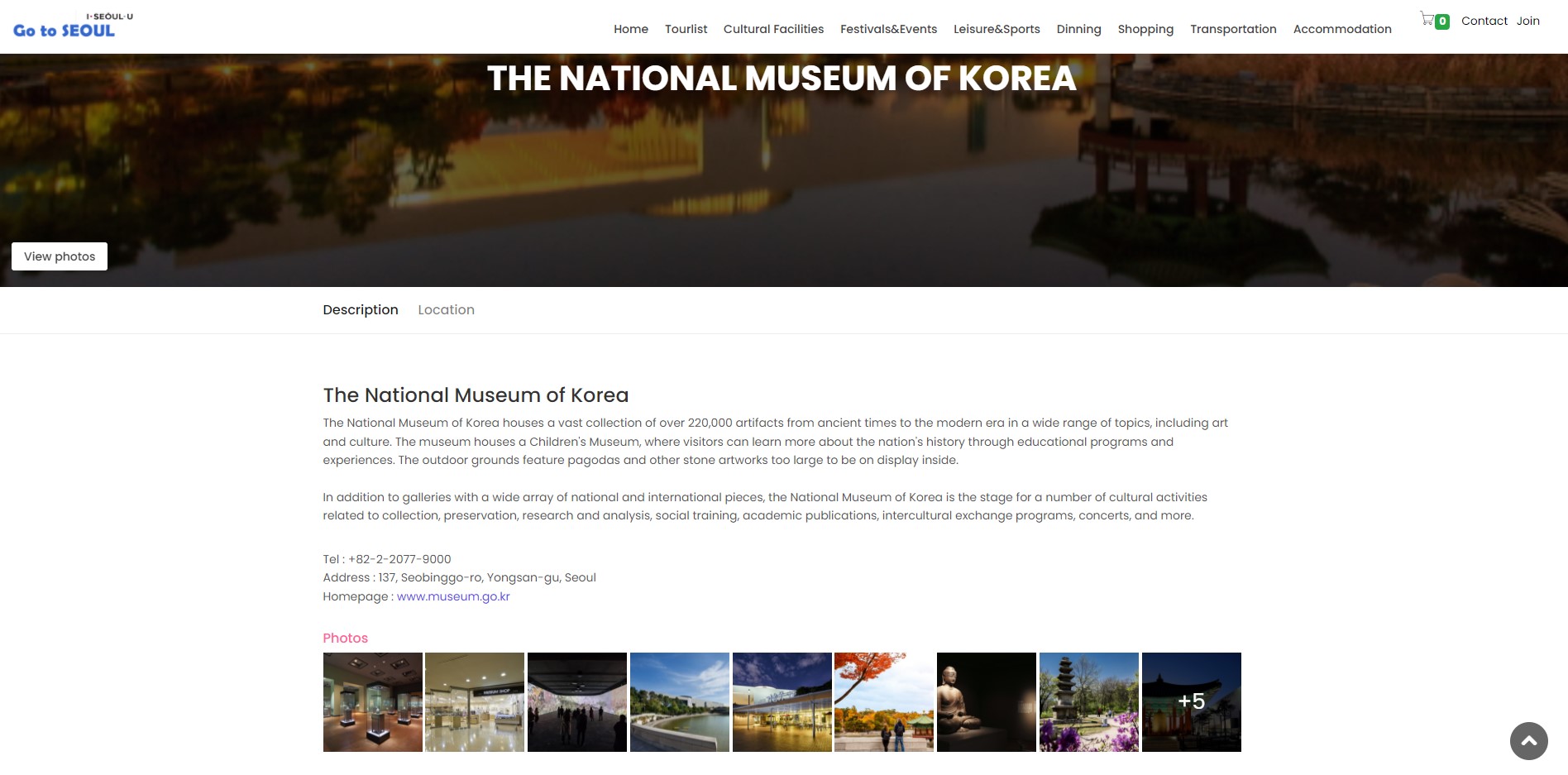Open the night-lit museum entrance photo
Screen dimensions: 1568x775
[782, 702]
